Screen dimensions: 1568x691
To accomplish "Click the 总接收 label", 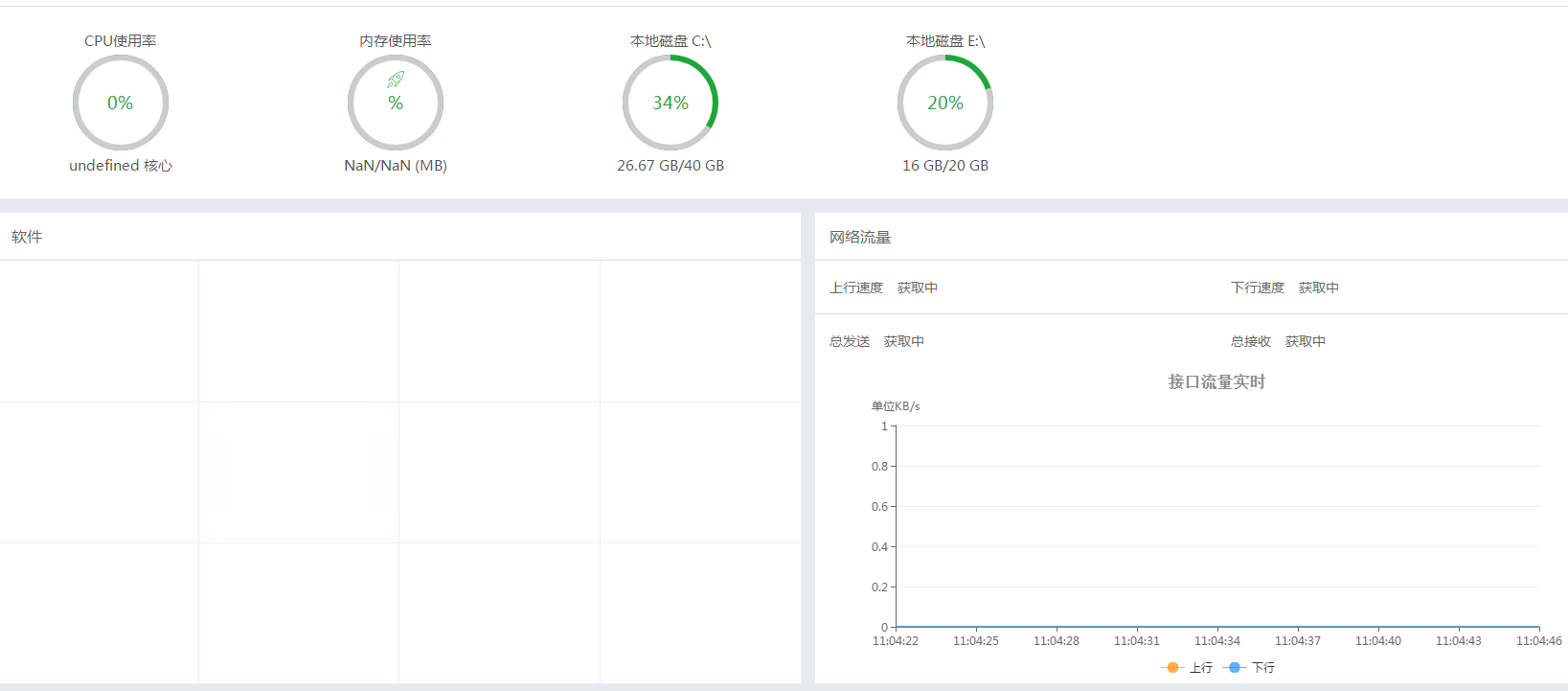I will coord(1251,341).
